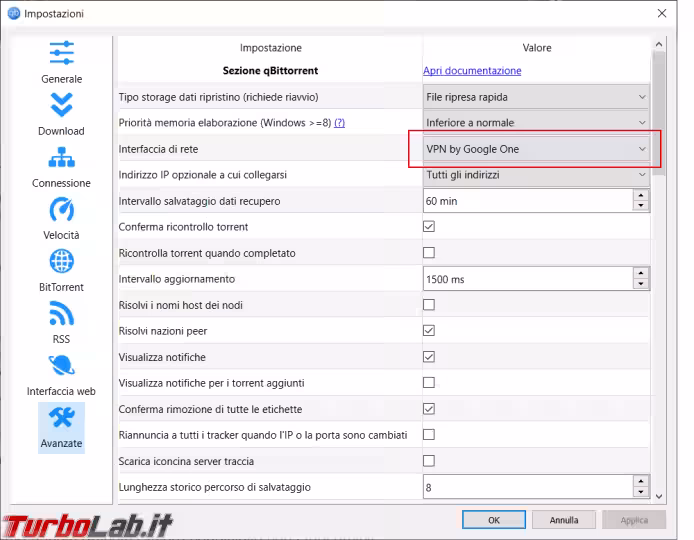Open the Interfaccia web planet icon
Image resolution: width=694 pixels, height=540 pixels.
click(x=62, y=366)
